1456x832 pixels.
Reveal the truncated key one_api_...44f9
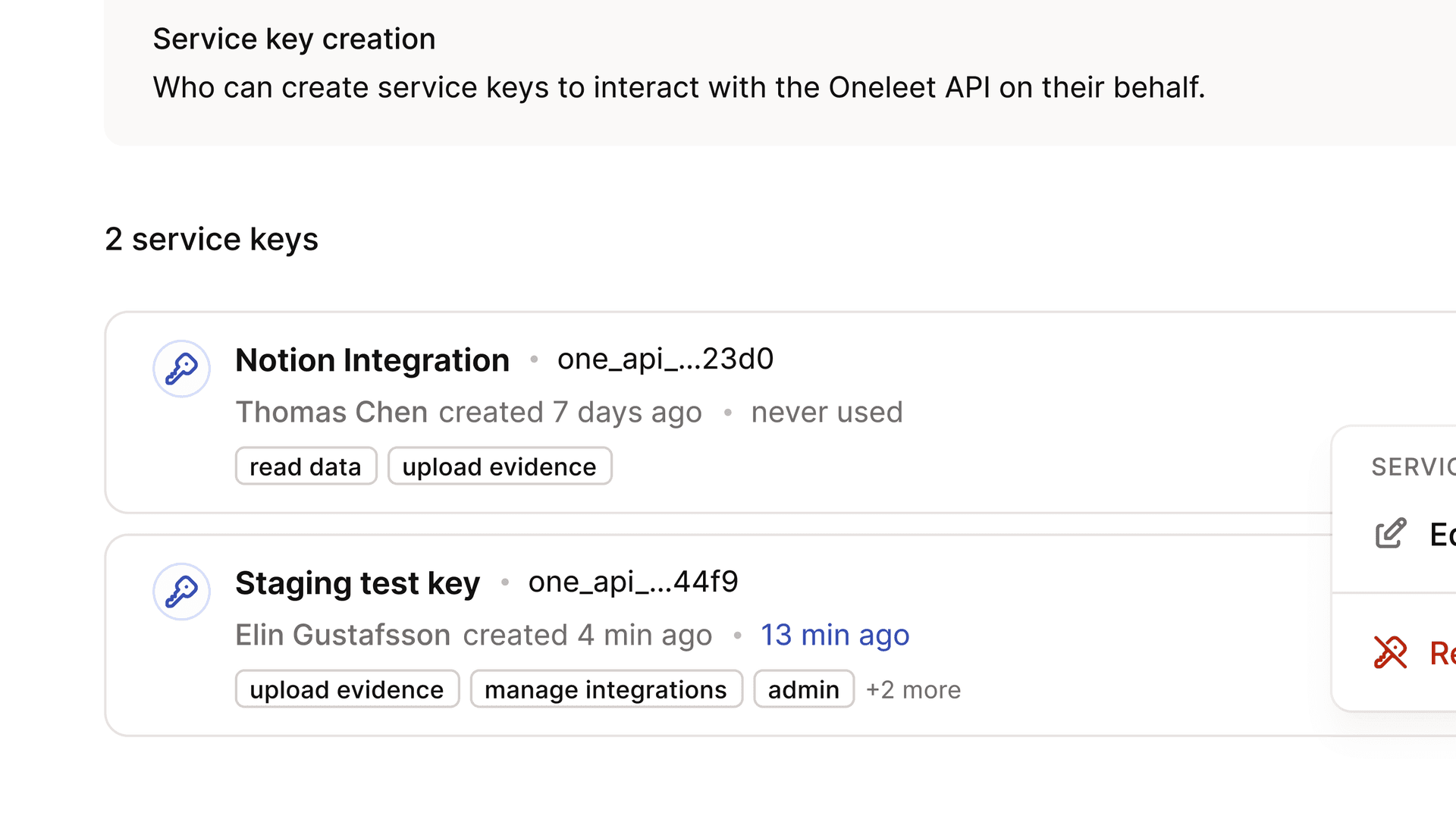coord(633,582)
